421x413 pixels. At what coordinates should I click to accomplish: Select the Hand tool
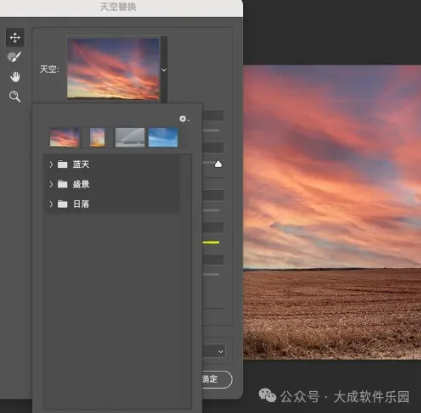[x=15, y=77]
